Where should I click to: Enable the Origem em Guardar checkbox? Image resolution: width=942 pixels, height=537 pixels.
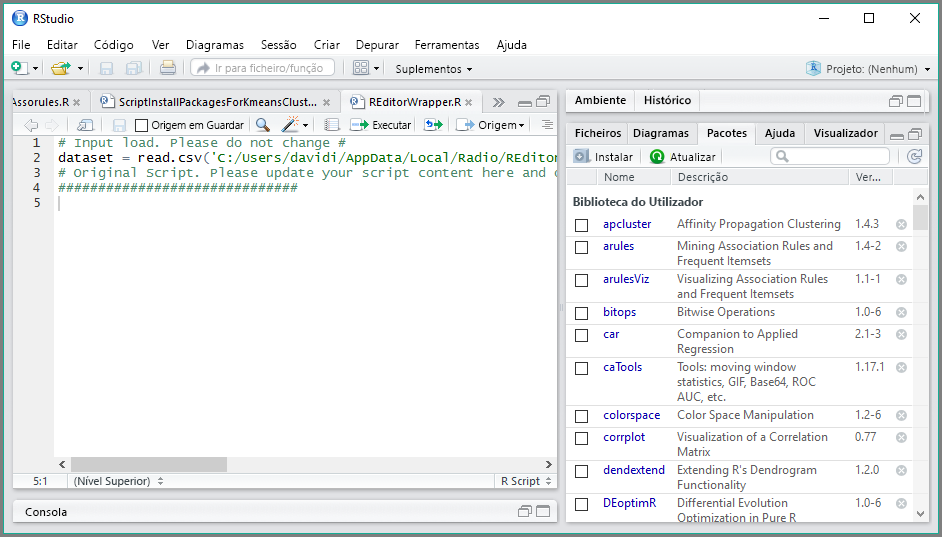[141, 125]
